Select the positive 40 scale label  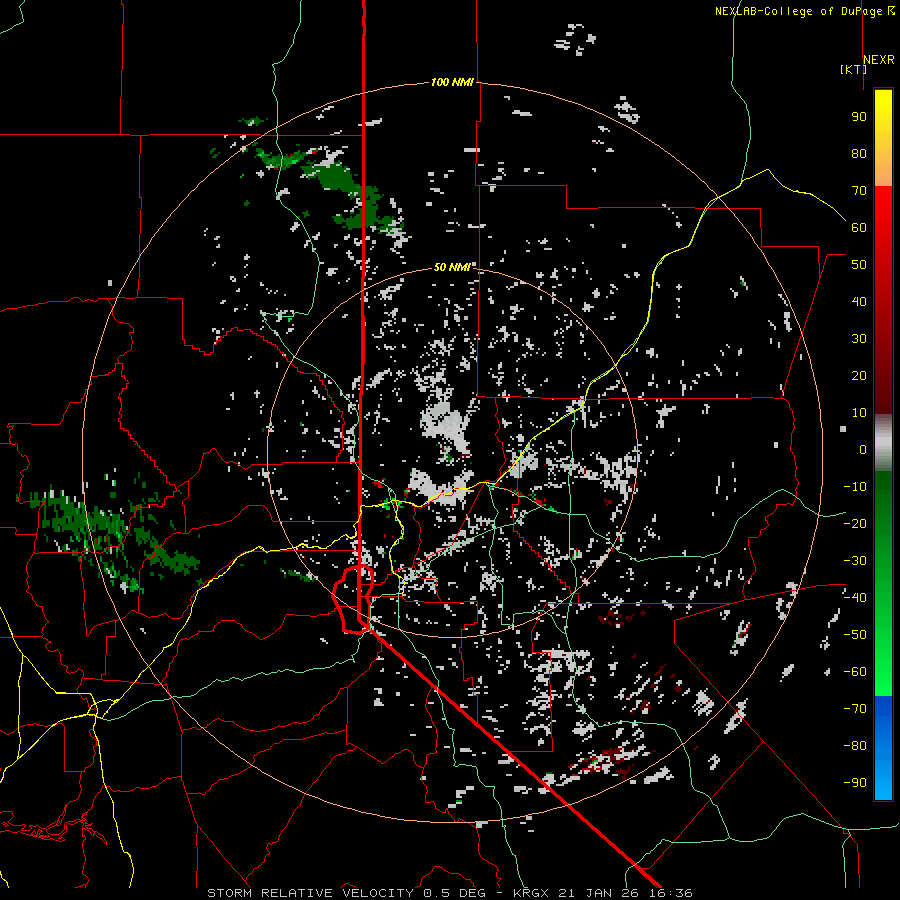click(859, 301)
